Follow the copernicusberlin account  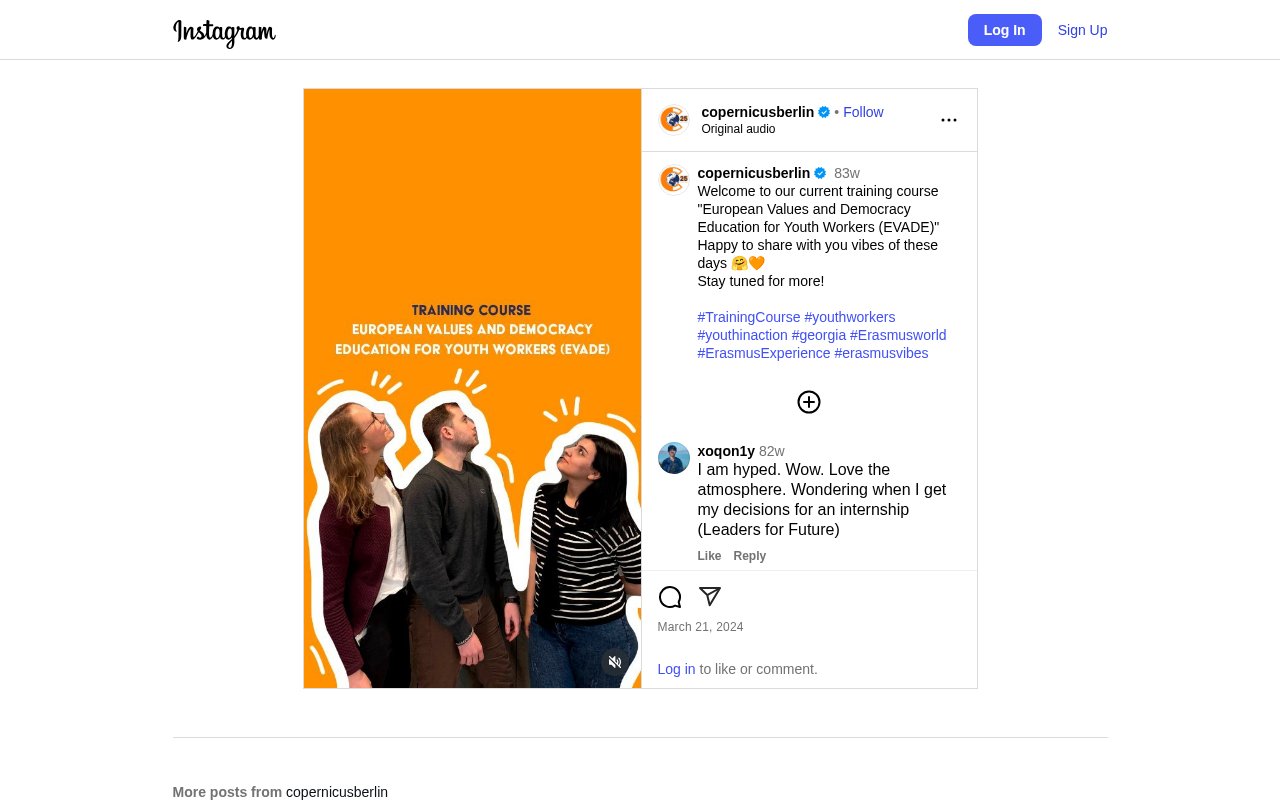(863, 112)
